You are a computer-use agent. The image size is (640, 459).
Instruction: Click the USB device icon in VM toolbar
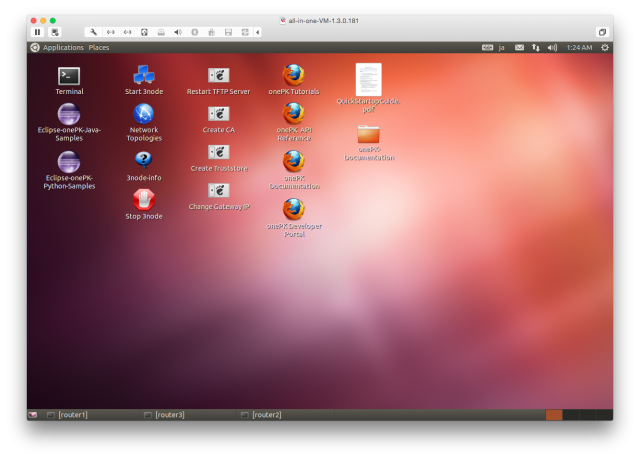pos(211,32)
